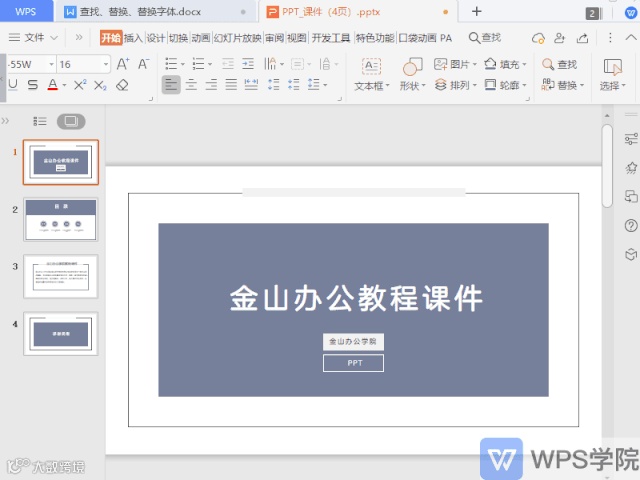Click the vertical scrollbar handle
The image size is (640, 480).
tap(607, 166)
